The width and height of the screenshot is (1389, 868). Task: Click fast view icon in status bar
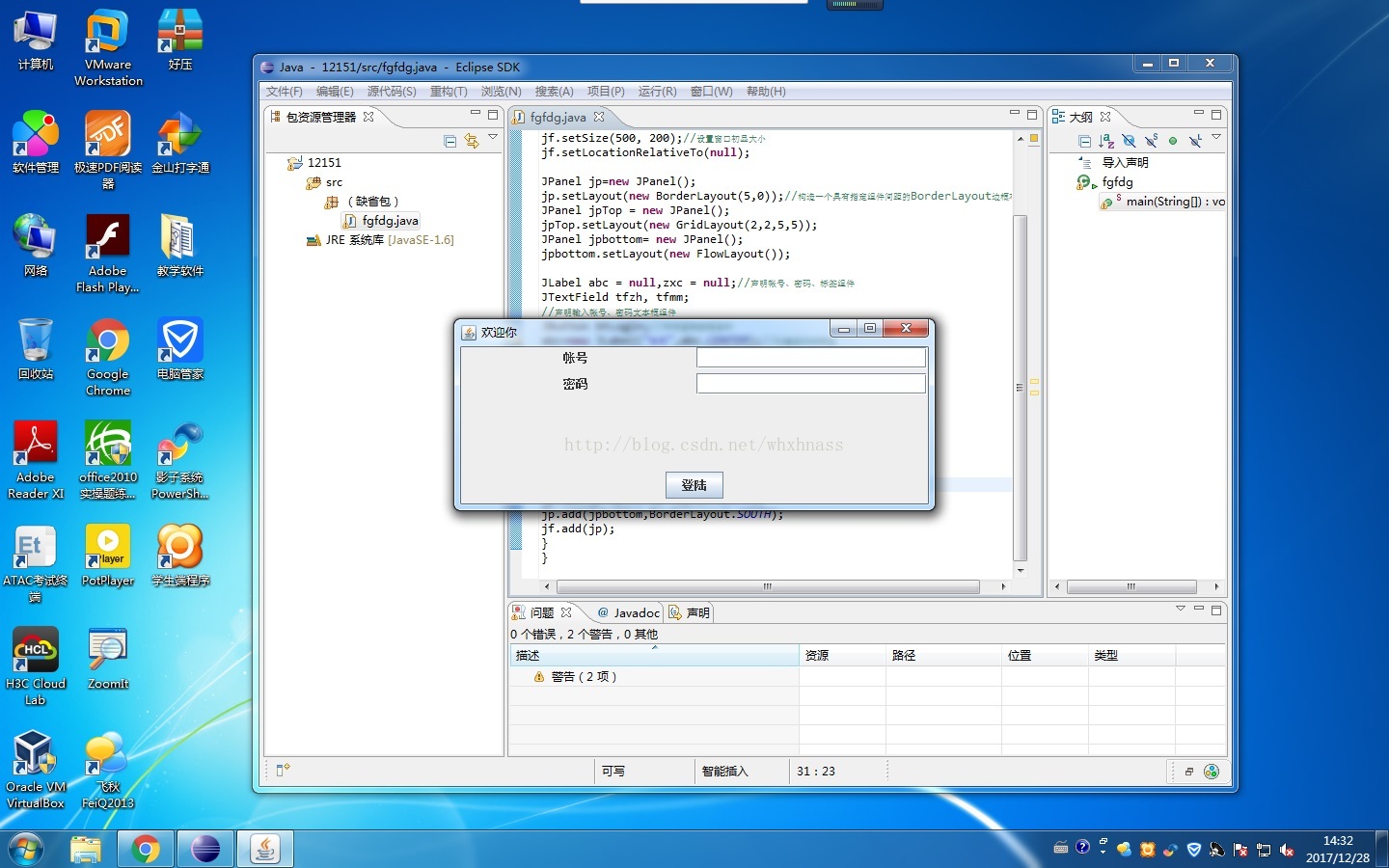tap(283, 771)
